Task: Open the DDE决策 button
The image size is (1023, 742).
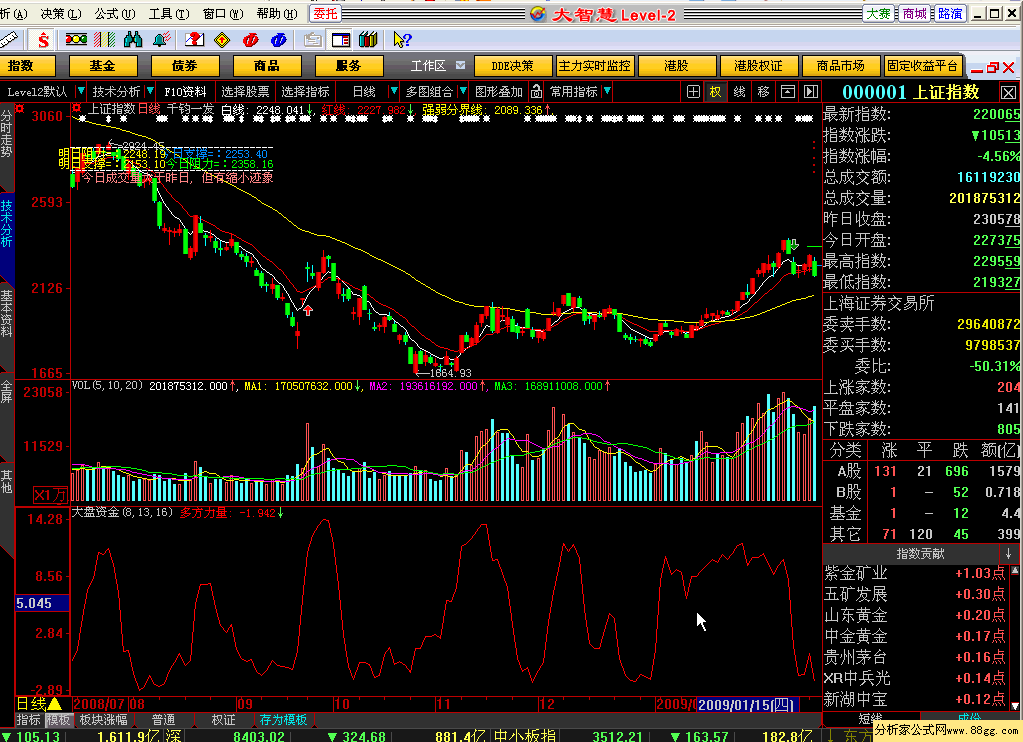Action: point(513,66)
